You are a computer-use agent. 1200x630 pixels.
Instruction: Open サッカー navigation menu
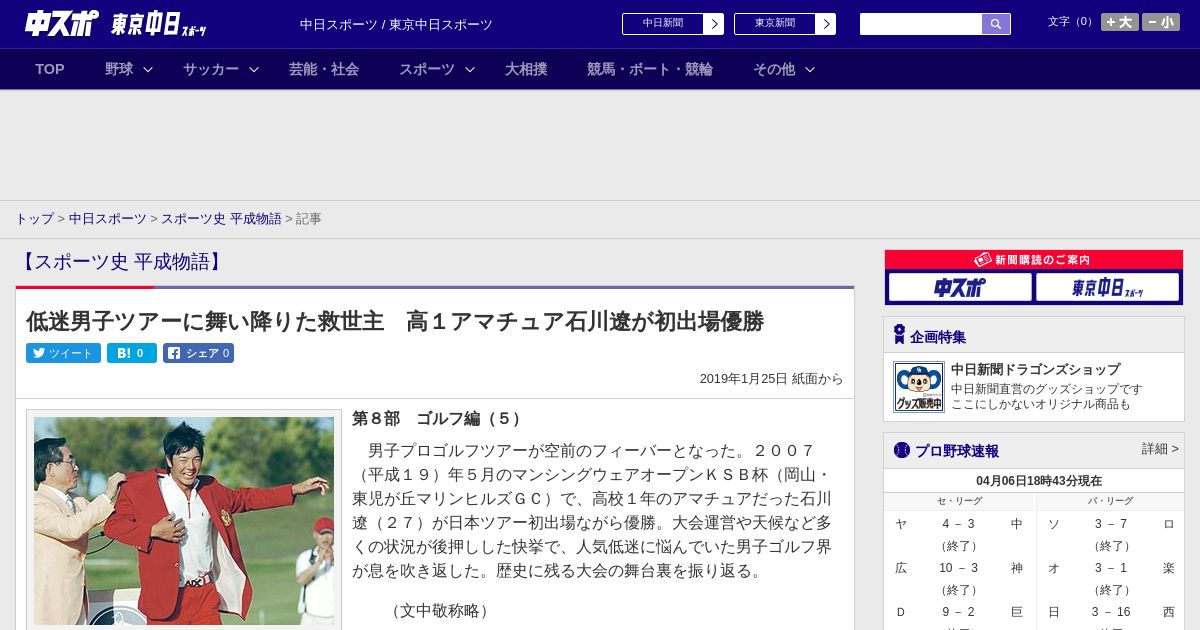point(211,69)
